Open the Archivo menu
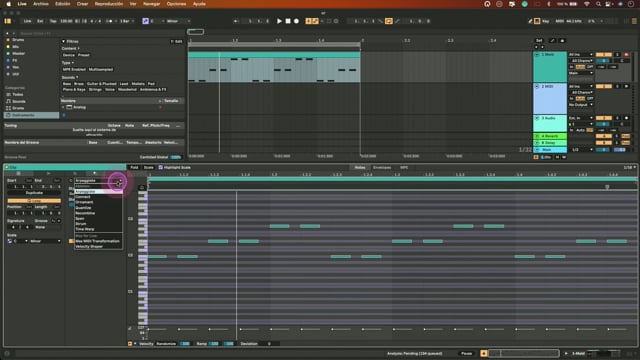Viewport: 640px width, 360px height. (x=41, y=4)
